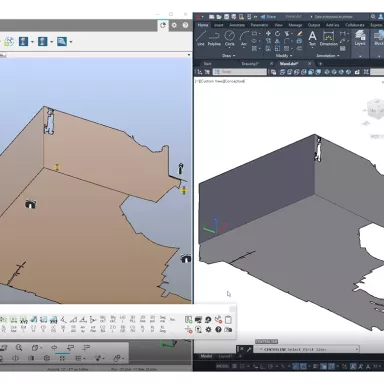Select the Polyline tool in AutoCAD
This screenshot has width=384, height=384.
(214, 38)
